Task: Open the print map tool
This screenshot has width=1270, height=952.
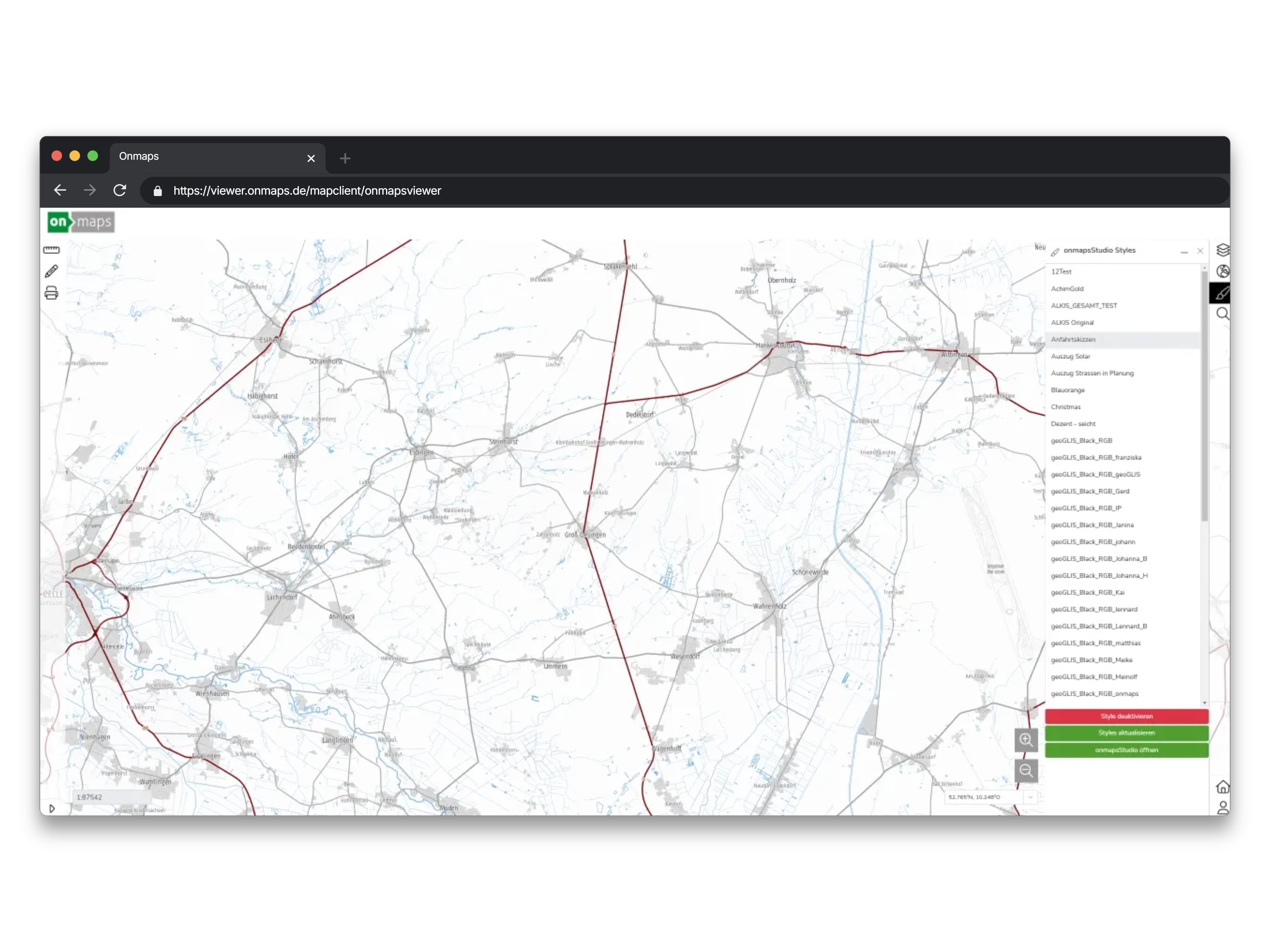Action: click(51, 293)
